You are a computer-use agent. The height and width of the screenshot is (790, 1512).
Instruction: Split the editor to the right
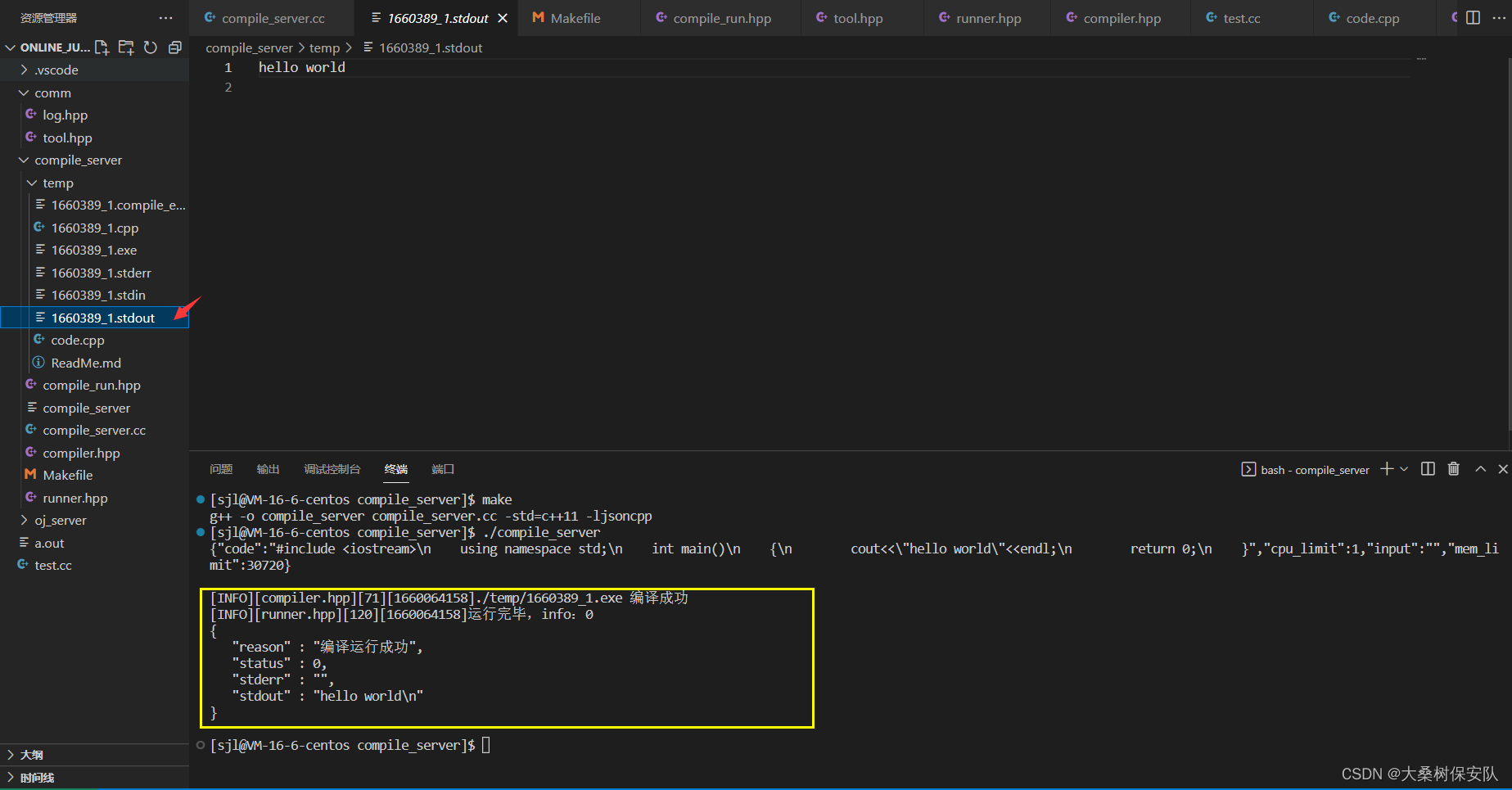coord(1473,18)
